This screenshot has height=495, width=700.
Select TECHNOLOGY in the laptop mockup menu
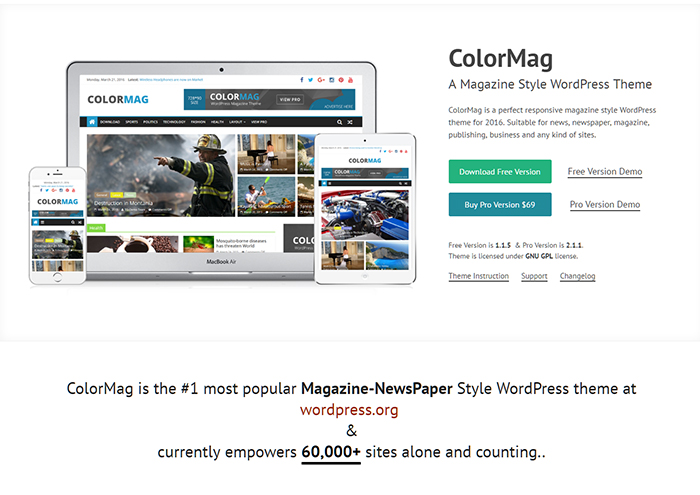click(174, 122)
